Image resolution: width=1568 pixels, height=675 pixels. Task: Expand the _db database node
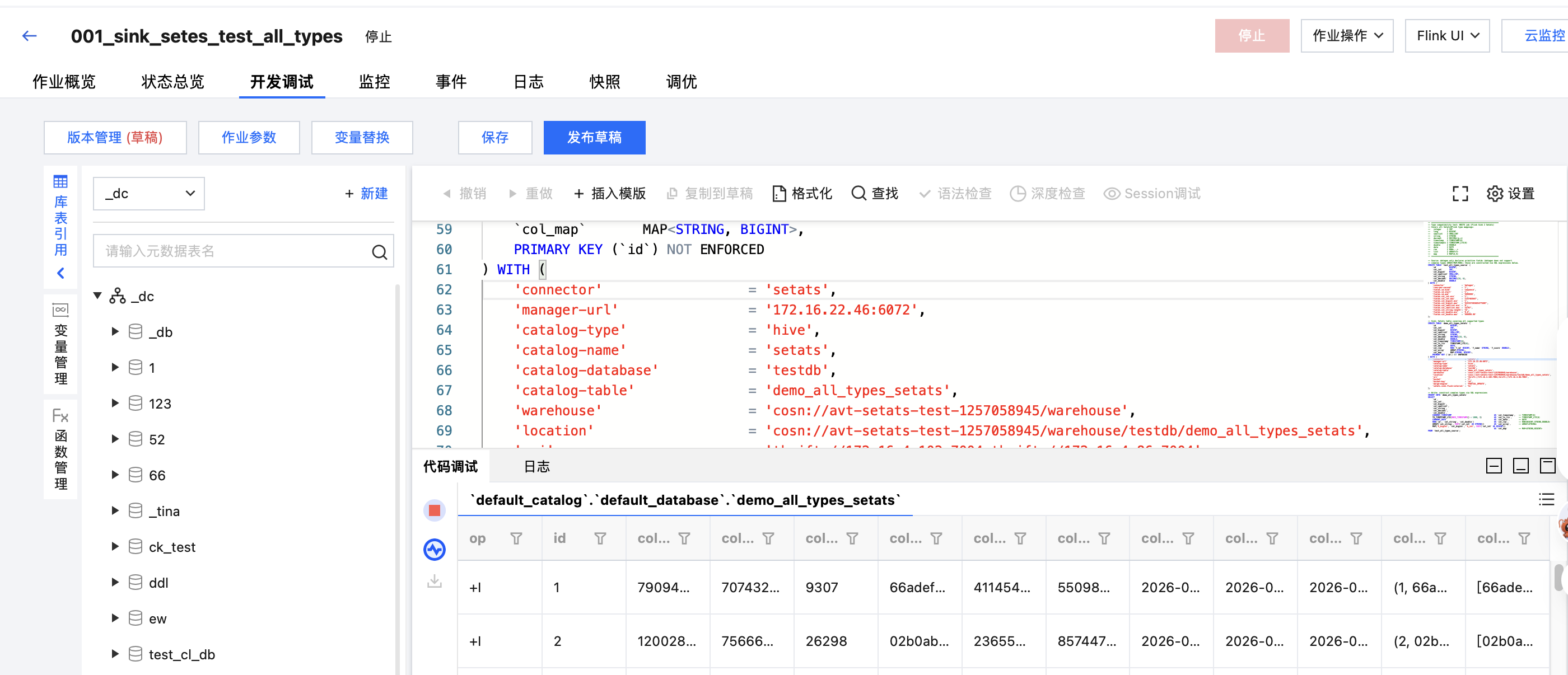(115, 331)
